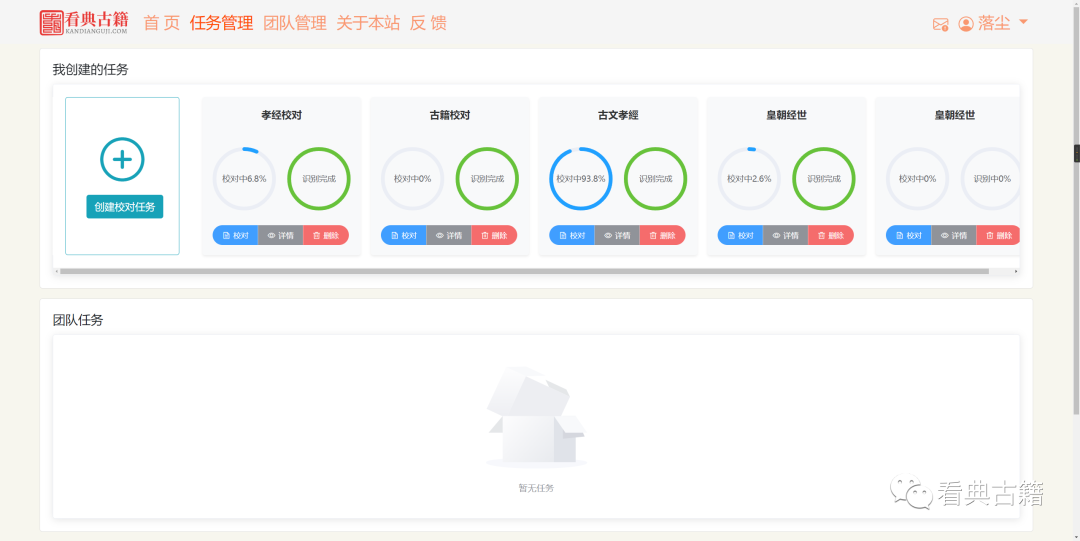Delete the 孝经校对 task
Screen dimensions: 1080x541
326,235
